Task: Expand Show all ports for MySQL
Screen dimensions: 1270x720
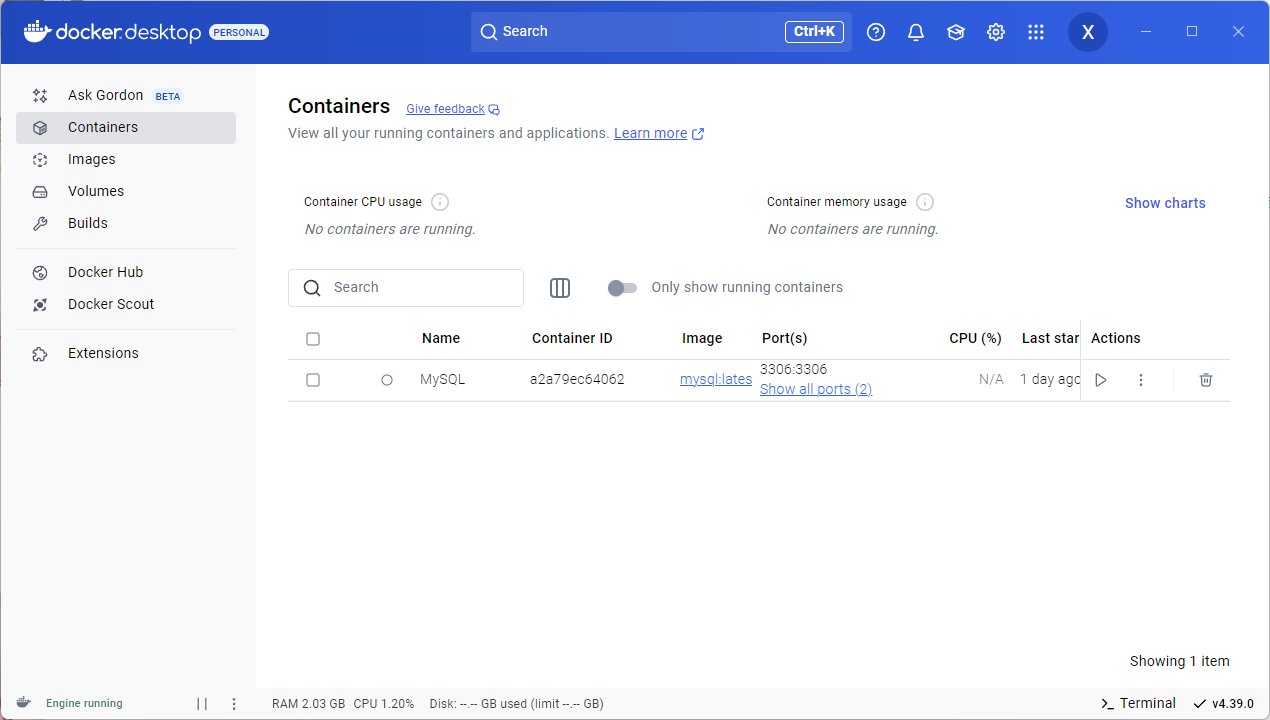Action: tap(815, 388)
